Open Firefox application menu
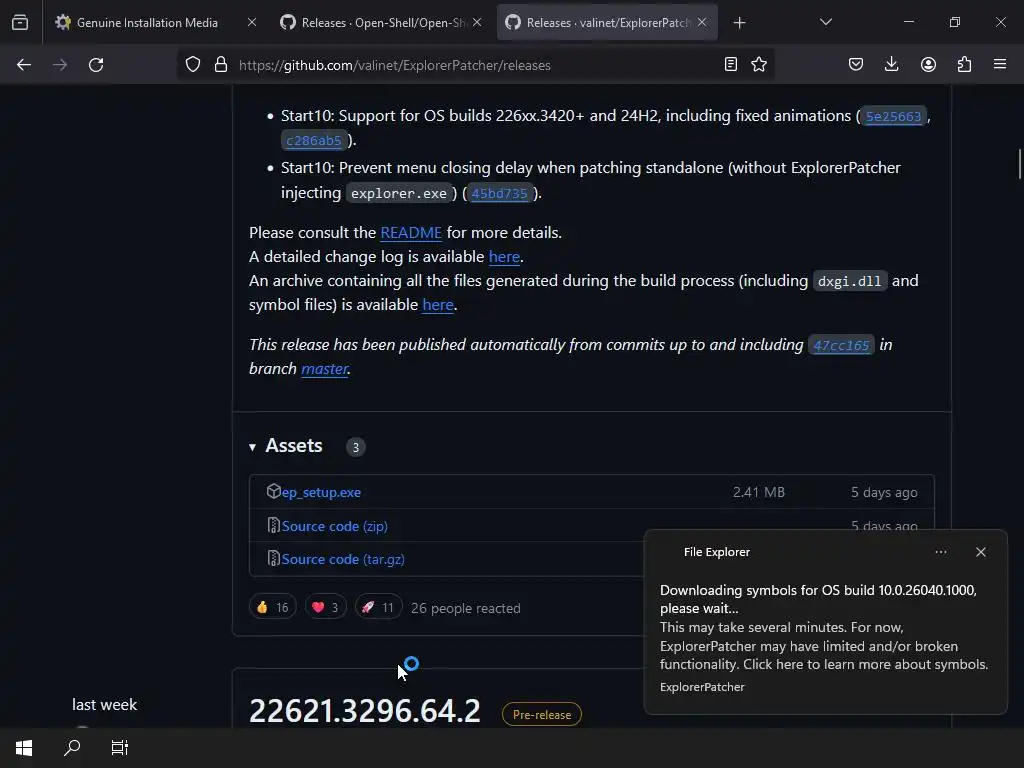Image resolution: width=1024 pixels, height=768 pixels. click(1000, 64)
